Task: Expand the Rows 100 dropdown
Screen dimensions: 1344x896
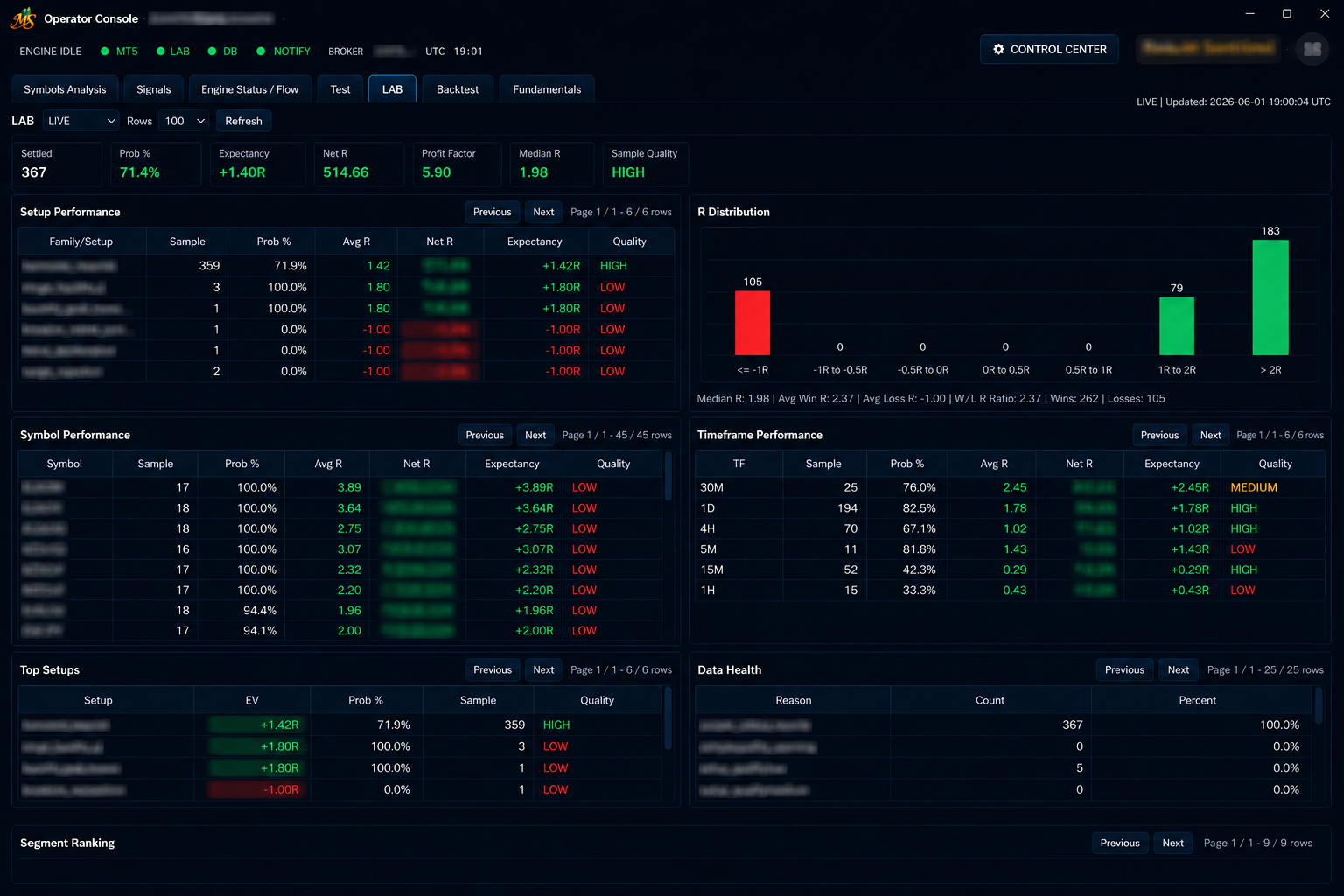Action: 185,121
